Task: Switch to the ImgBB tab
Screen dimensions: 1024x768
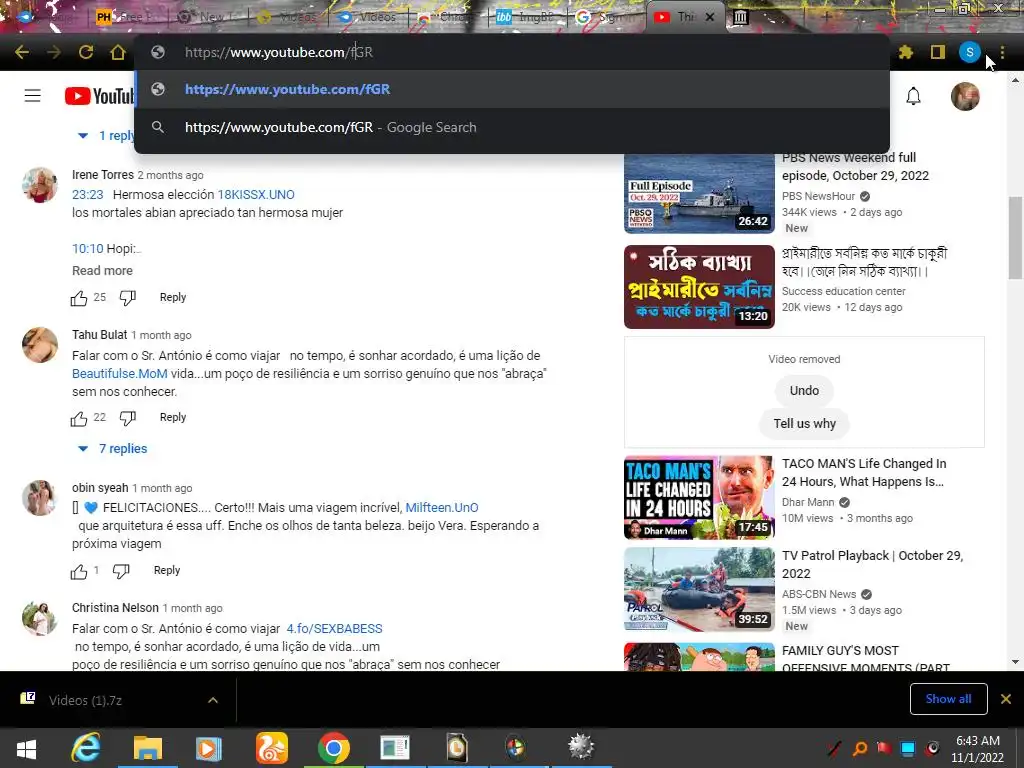Action: click(x=528, y=17)
